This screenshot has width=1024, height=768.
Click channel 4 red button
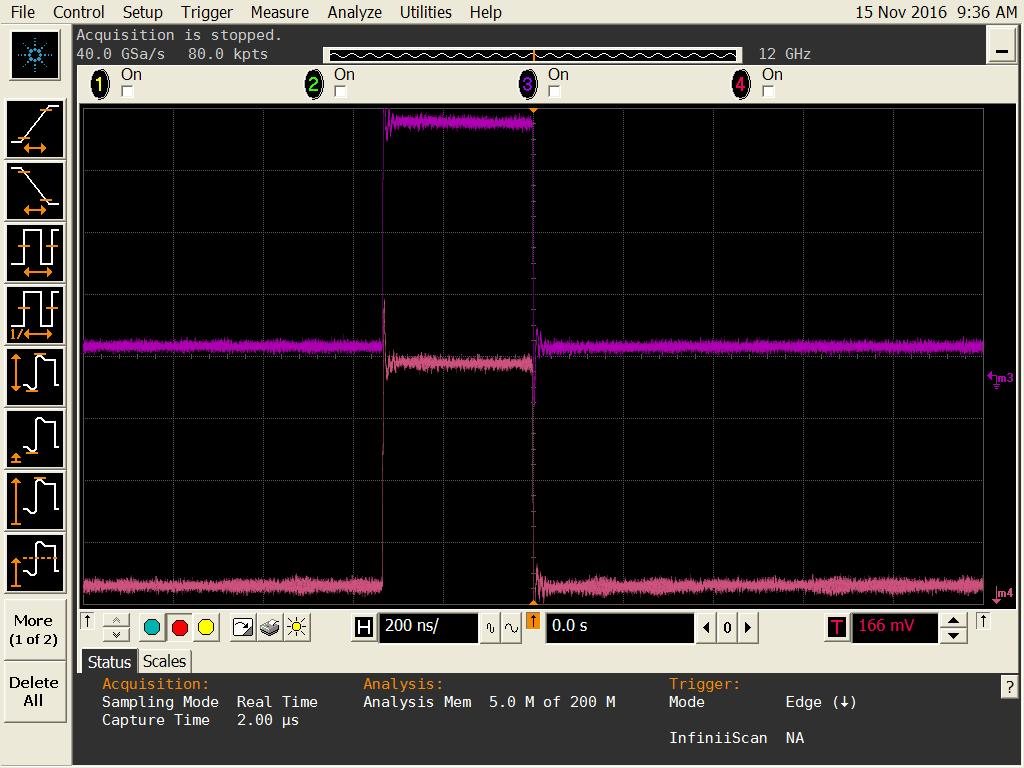(x=741, y=84)
